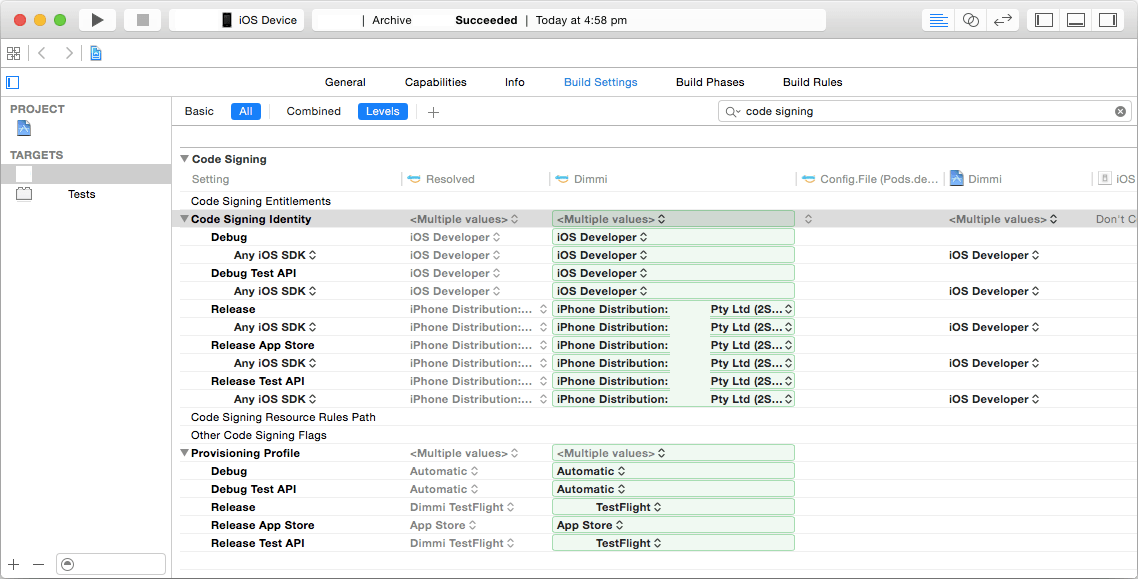Click the Debug Test API provisioning row label
Screen dimensions: 1138x579
(253, 489)
